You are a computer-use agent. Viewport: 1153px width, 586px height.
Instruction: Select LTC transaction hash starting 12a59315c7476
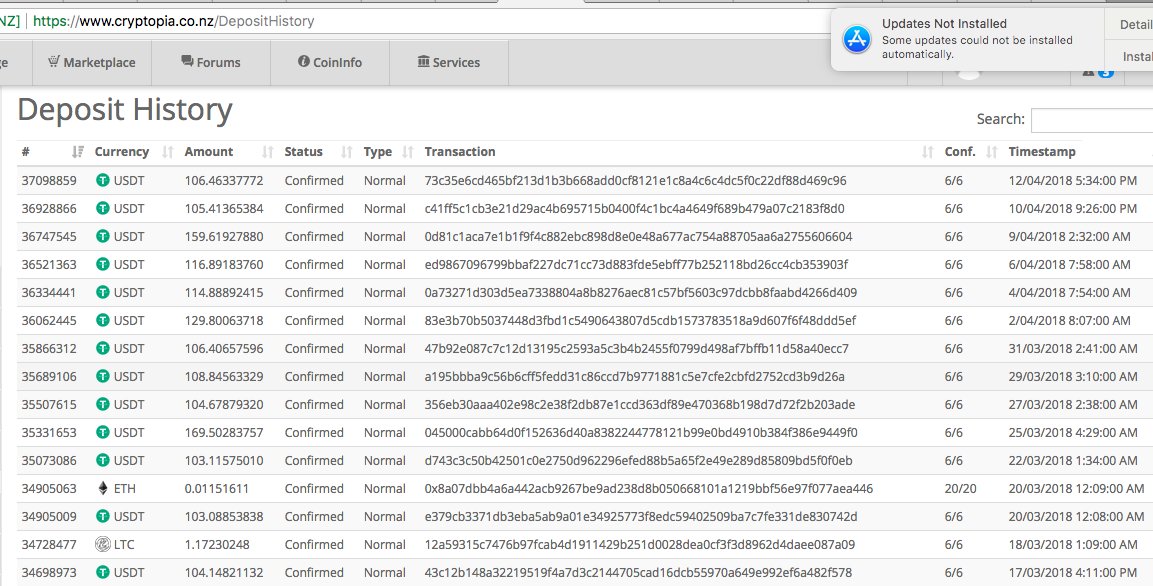tap(640, 544)
